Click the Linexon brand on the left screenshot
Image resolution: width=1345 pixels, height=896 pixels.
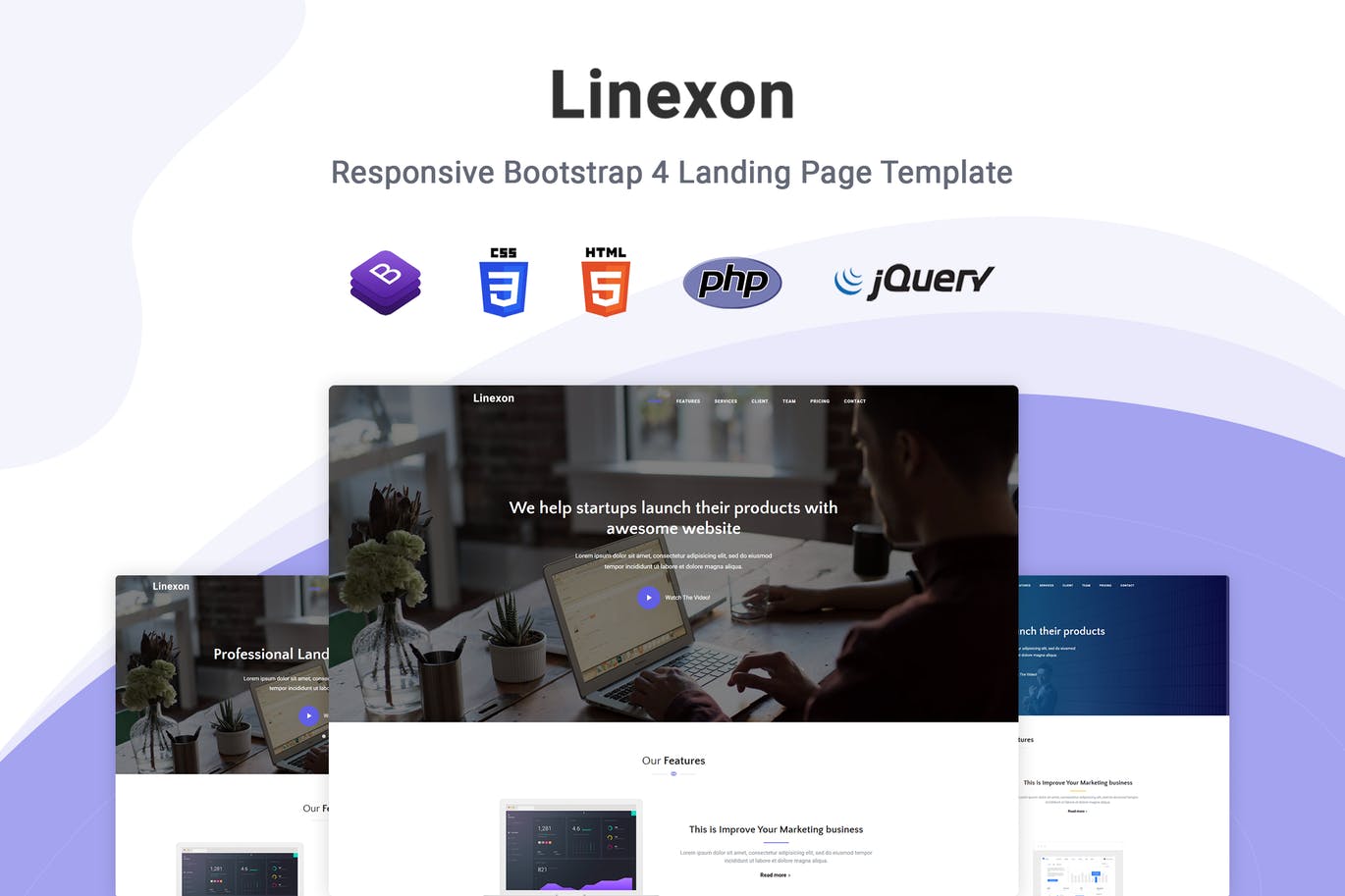click(170, 586)
